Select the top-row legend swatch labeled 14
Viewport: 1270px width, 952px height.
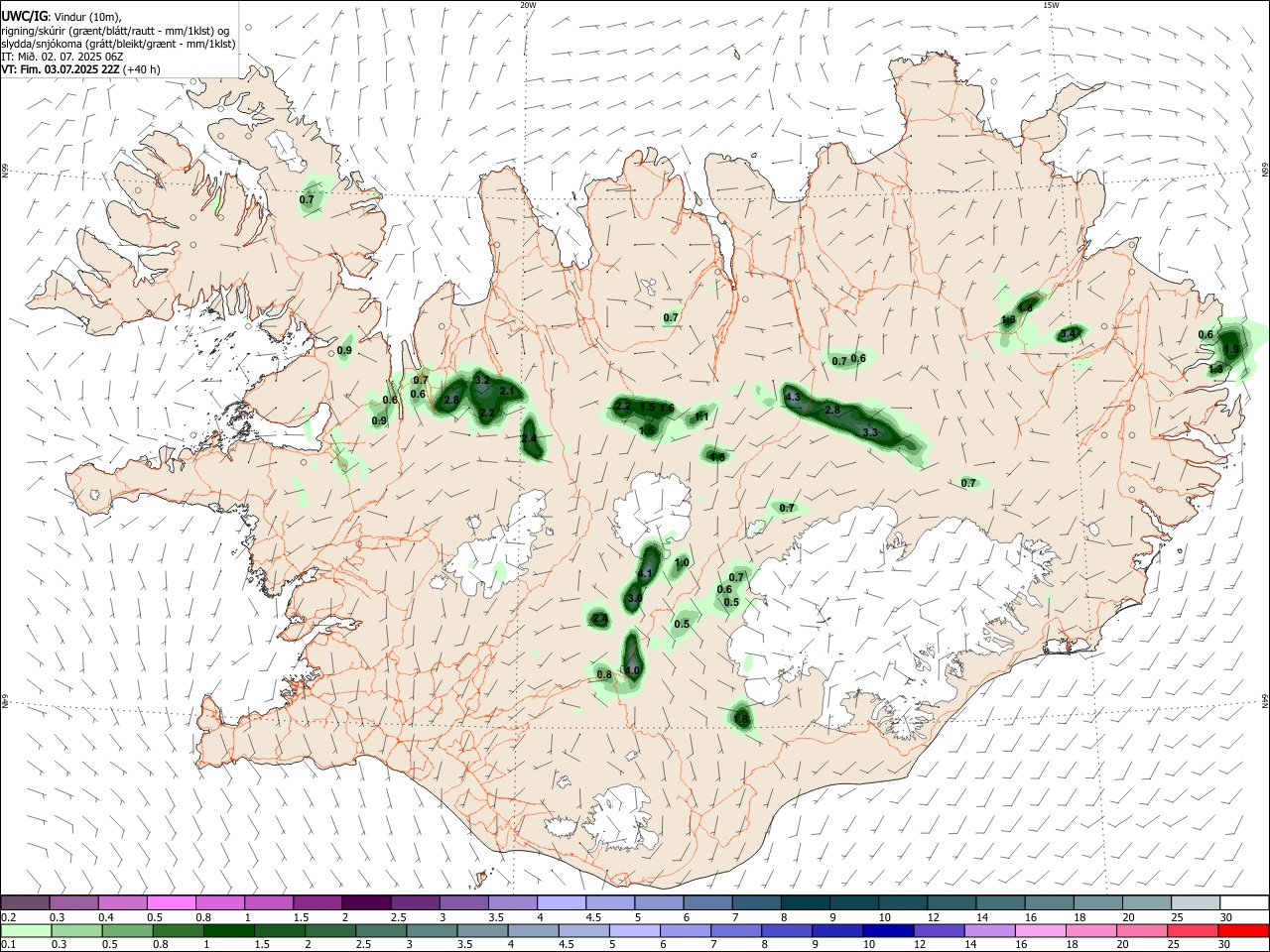tap(1000, 902)
